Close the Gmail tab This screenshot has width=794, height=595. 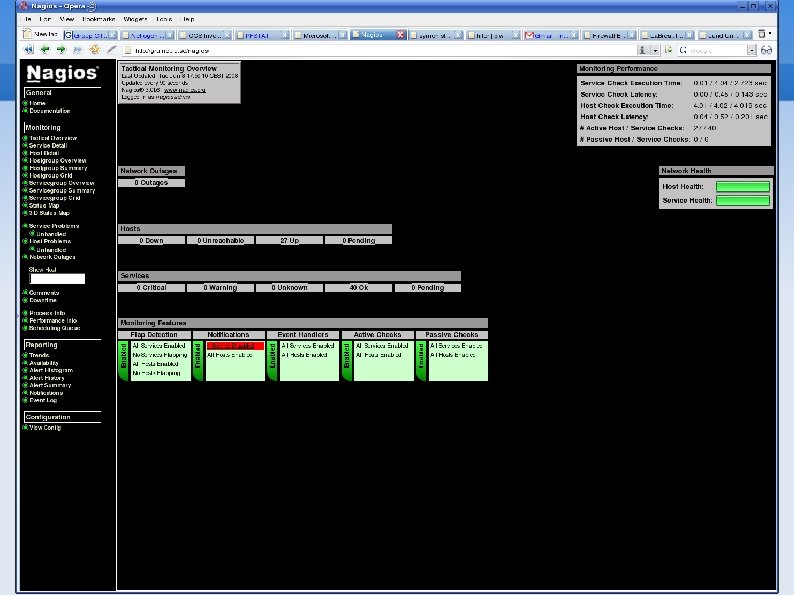click(574, 35)
